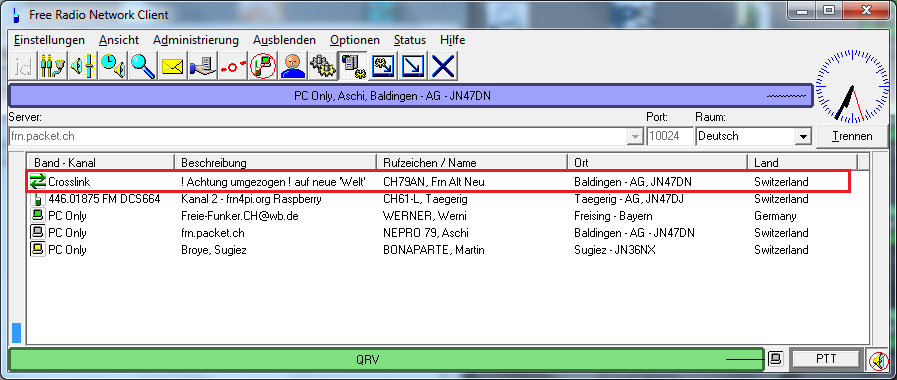Click the clock with speaker icon

[113, 66]
